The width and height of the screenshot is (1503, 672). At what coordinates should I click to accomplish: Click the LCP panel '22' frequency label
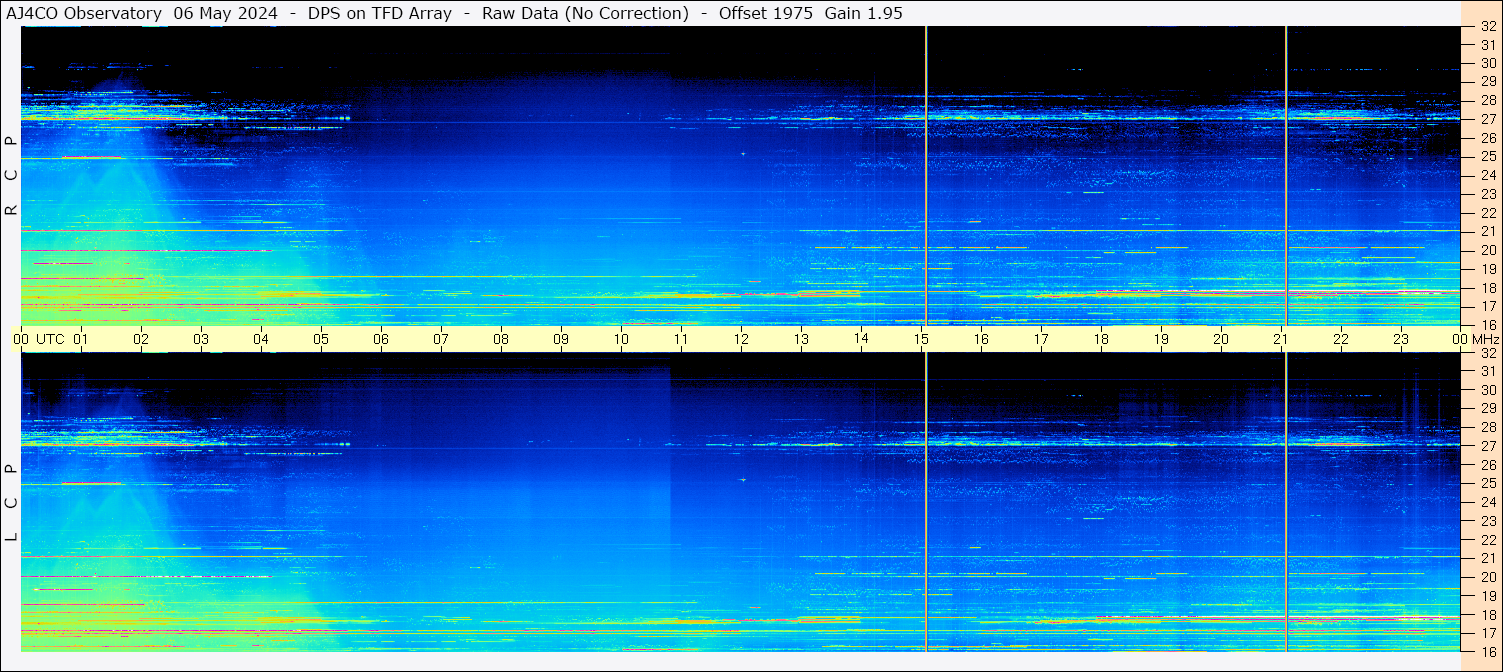point(1487,539)
